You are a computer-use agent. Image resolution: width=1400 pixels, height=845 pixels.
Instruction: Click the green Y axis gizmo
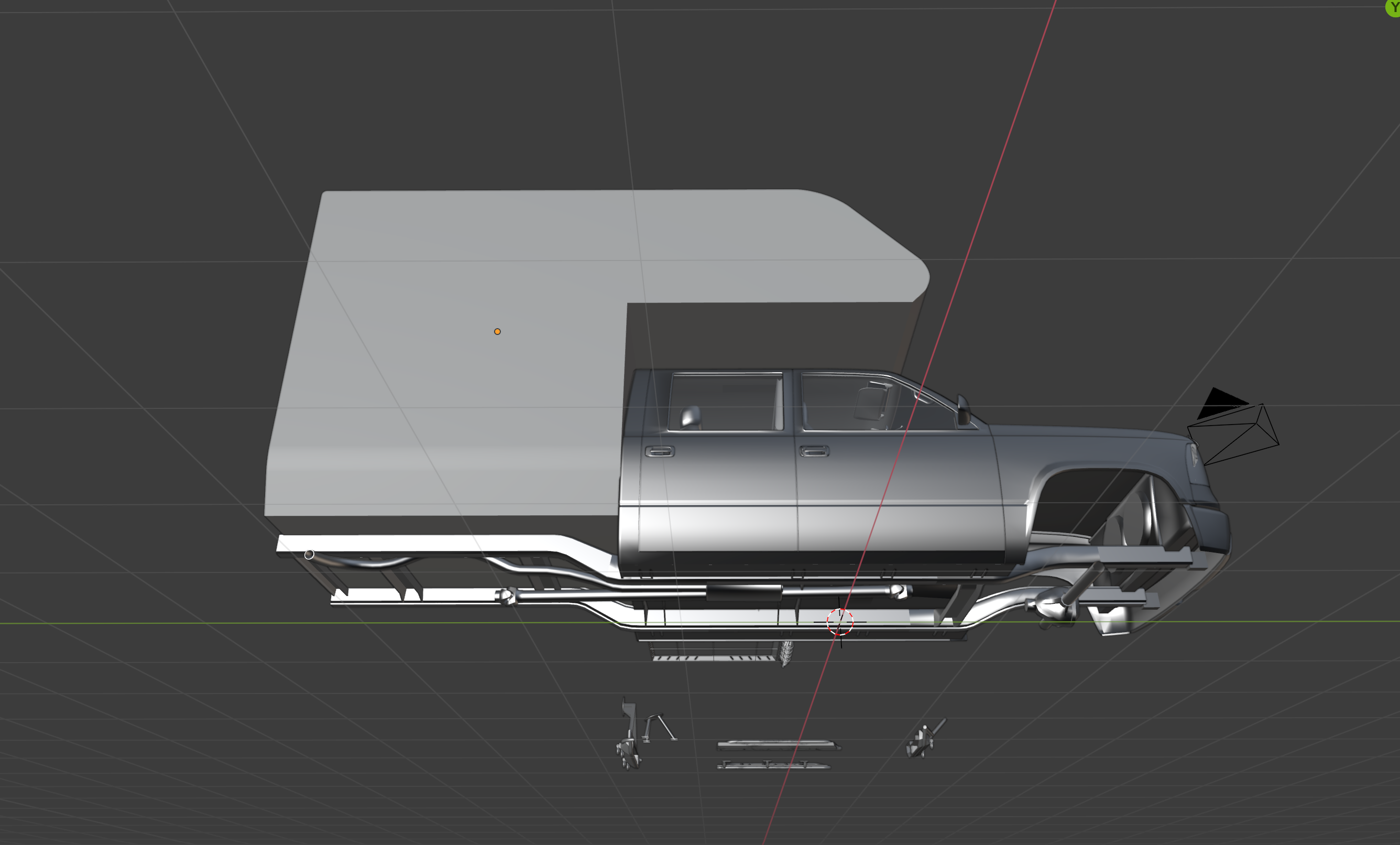1393,8
